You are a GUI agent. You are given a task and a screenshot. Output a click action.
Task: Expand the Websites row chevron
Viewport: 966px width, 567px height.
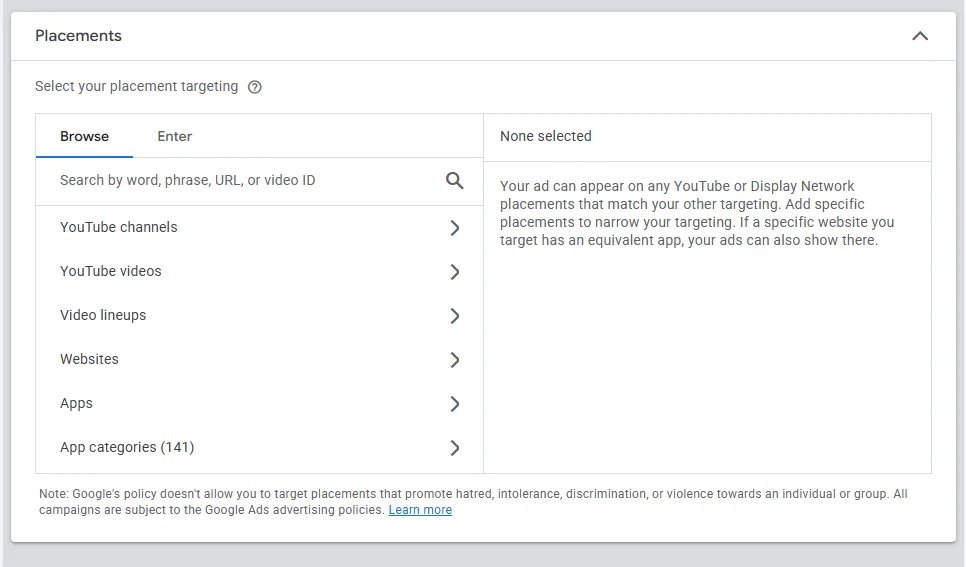(455, 360)
